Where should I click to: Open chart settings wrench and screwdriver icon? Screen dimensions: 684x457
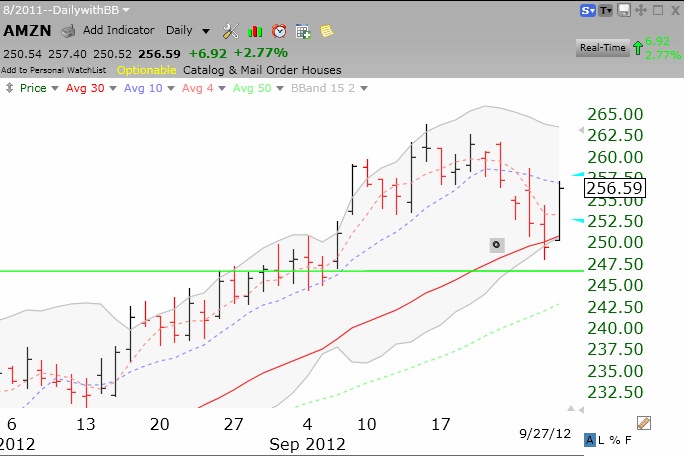(230, 31)
